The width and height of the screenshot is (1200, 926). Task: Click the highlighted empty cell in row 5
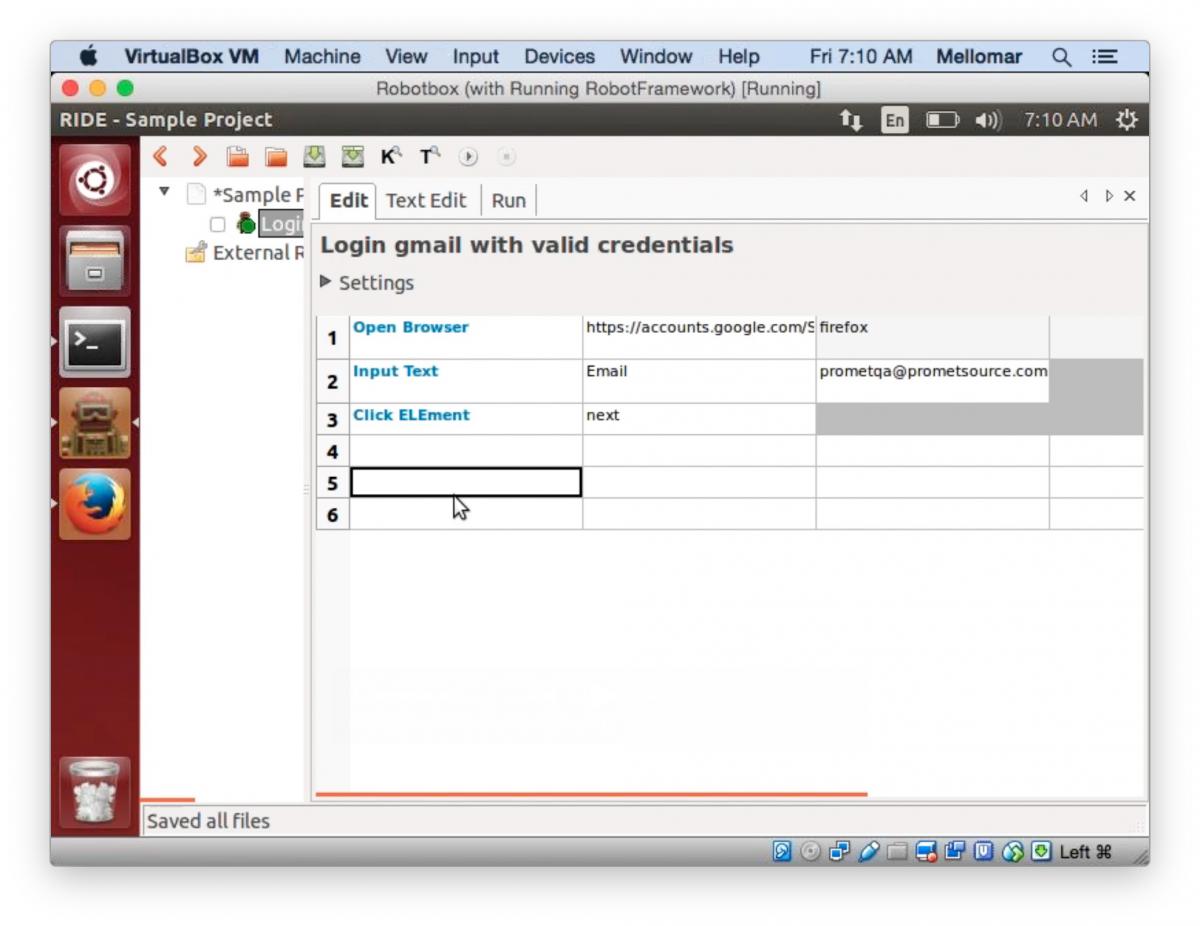pos(466,482)
